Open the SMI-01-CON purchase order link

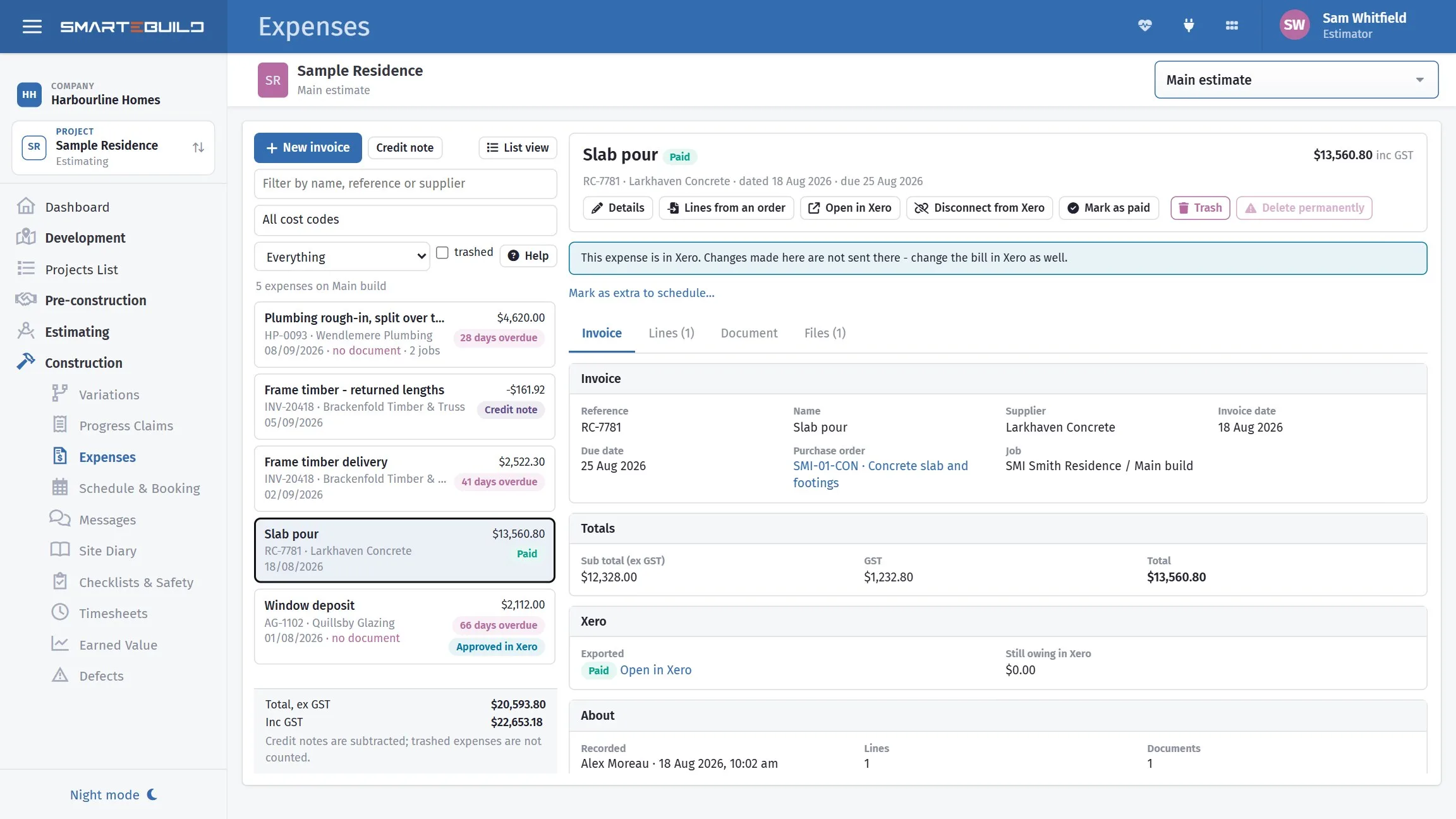(x=880, y=474)
